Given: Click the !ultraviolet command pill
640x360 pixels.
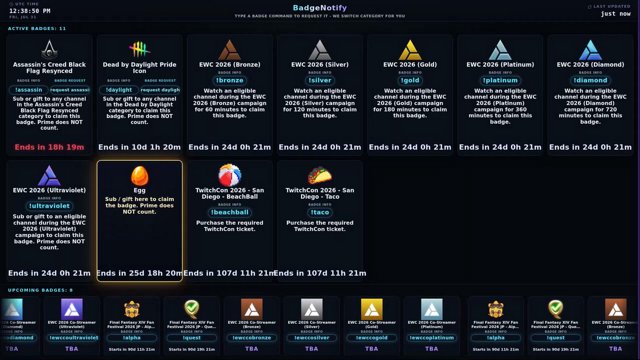Looking at the screenshot, I should (49, 206).
